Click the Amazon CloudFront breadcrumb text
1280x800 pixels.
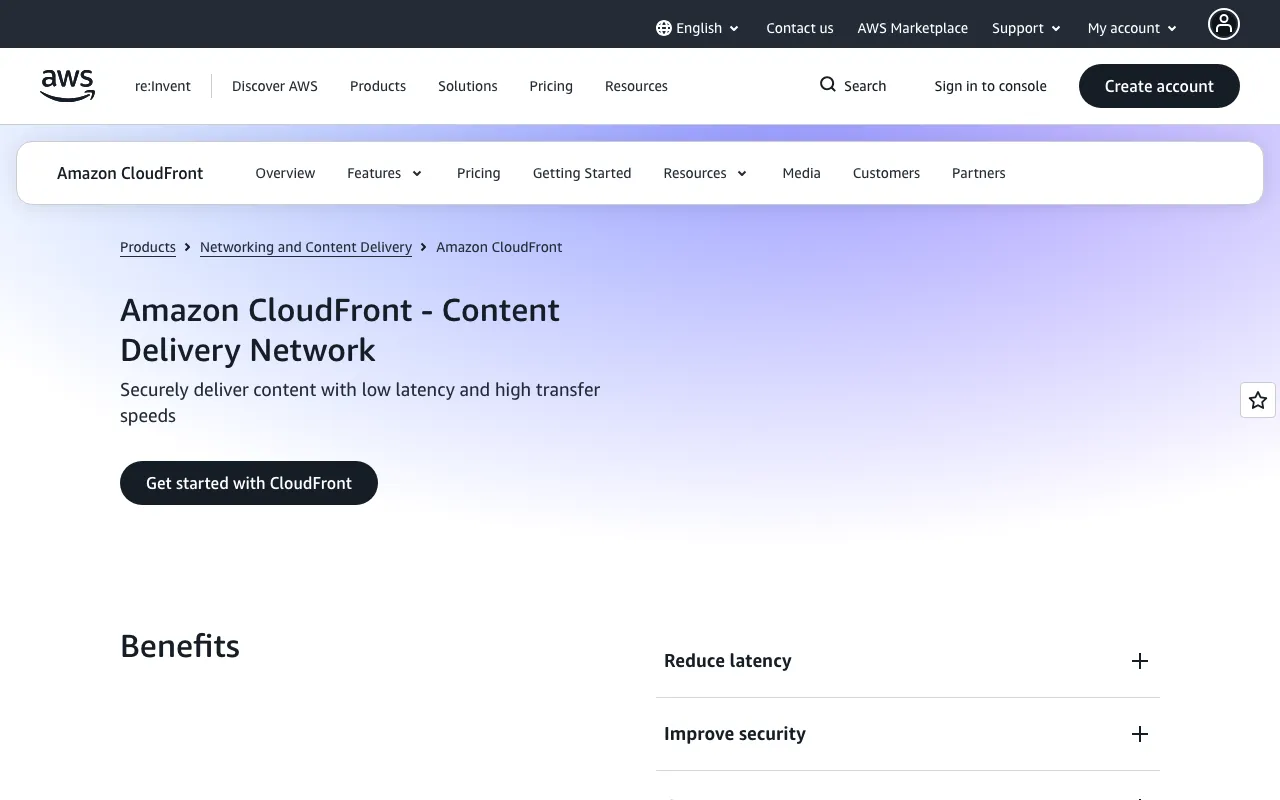pyautogui.click(x=499, y=247)
